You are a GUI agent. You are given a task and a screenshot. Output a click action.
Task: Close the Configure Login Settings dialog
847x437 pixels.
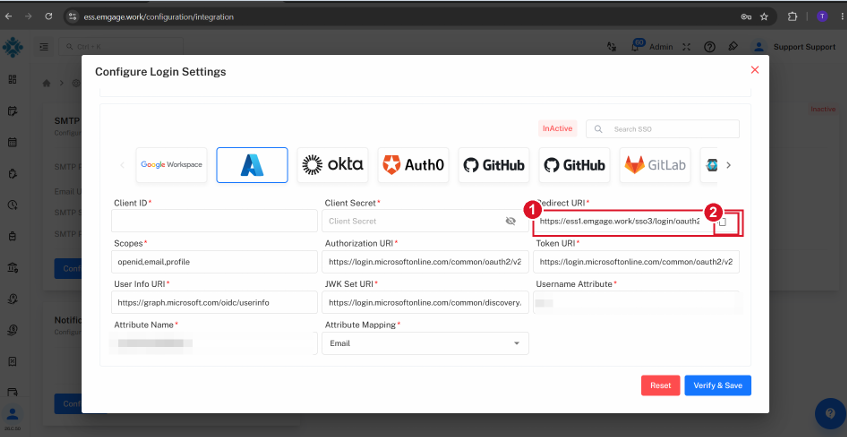coord(755,70)
